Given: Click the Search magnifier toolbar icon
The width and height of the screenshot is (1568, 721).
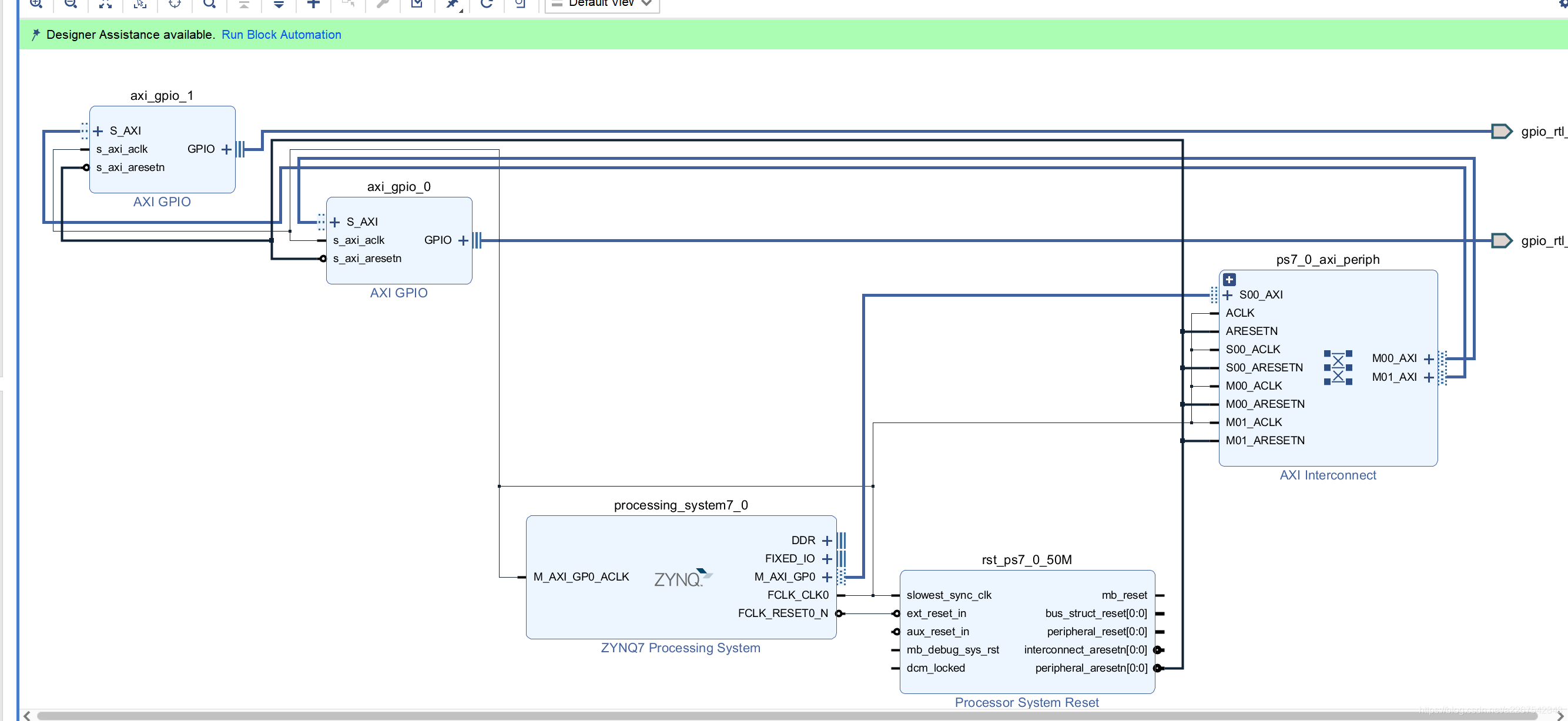Looking at the screenshot, I should (x=209, y=4).
